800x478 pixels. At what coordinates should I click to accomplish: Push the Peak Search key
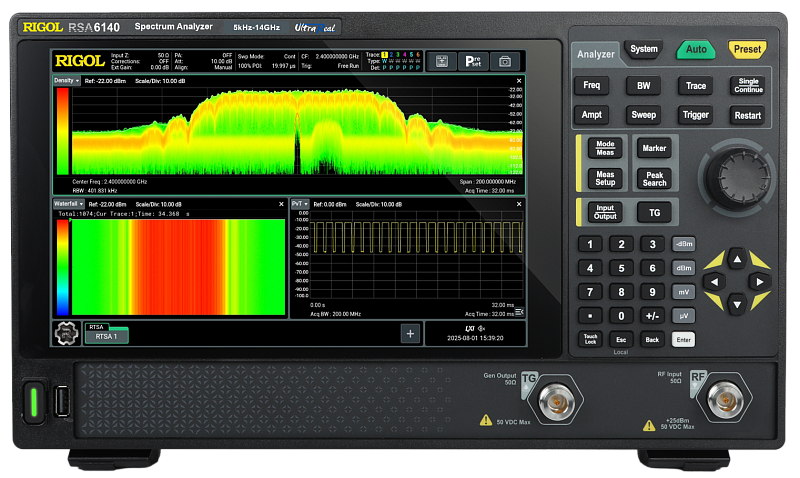click(x=654, y=179)
